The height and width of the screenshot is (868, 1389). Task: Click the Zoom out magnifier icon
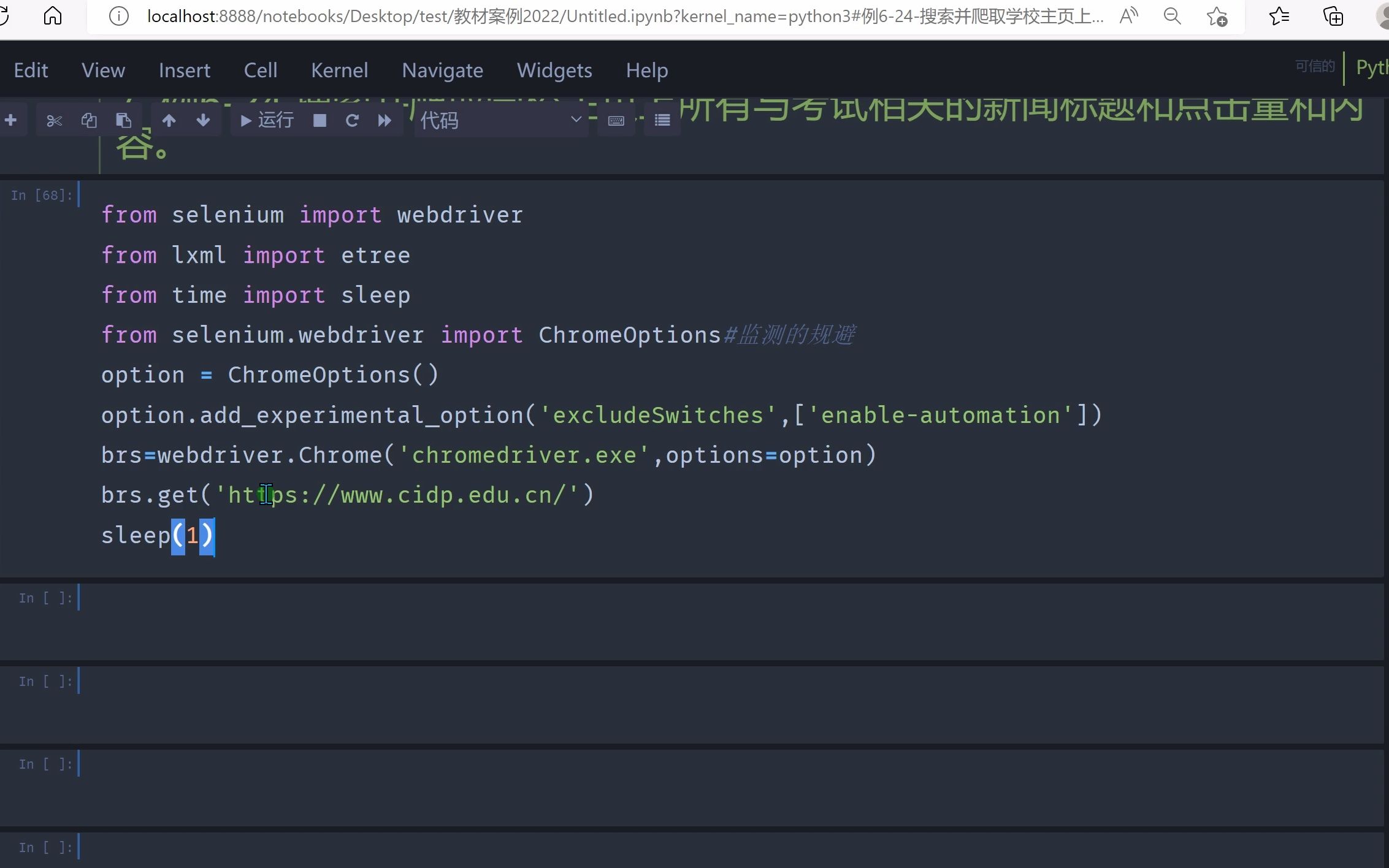coord(1172,16)
